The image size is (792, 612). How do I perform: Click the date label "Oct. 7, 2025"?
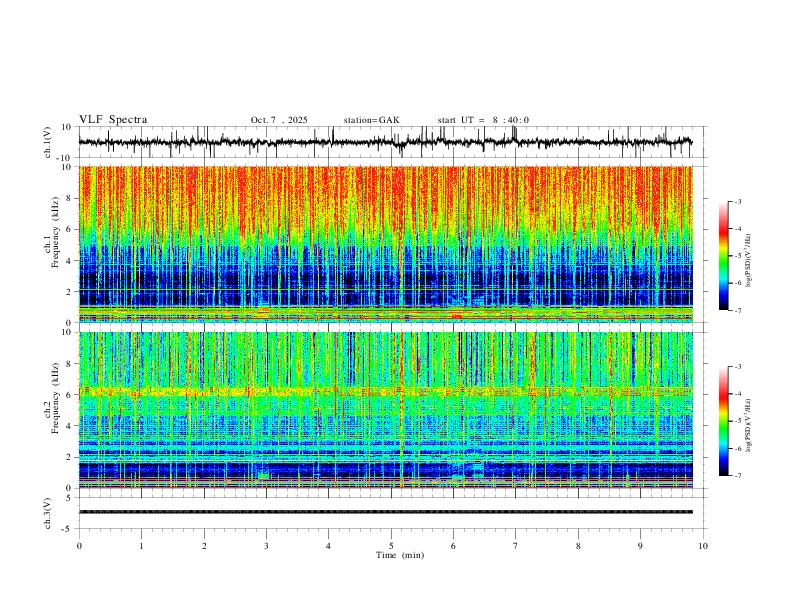(279, 120)
